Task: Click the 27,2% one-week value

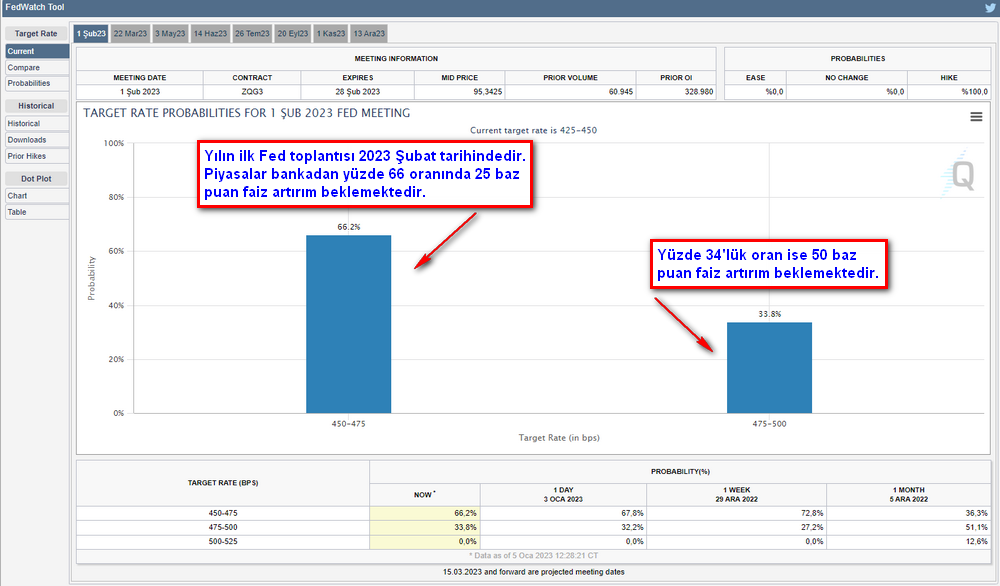Action: coord(812,527)
